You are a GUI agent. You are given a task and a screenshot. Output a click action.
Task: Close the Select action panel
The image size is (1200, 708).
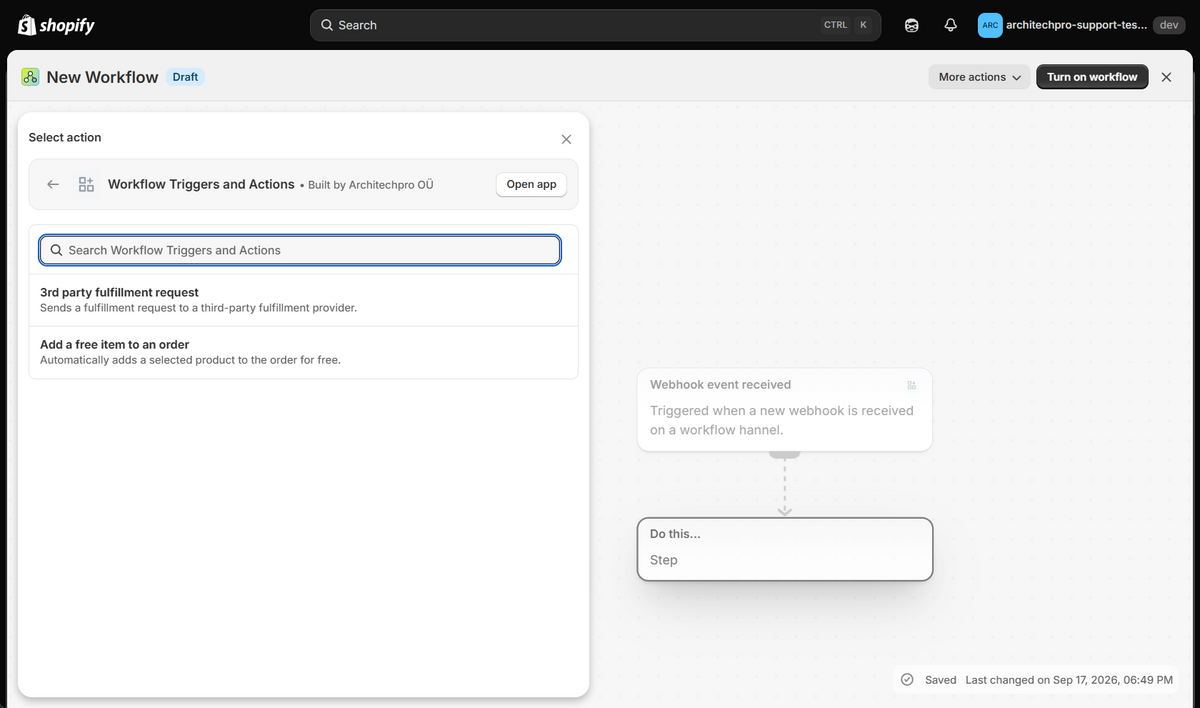(566, 139)
